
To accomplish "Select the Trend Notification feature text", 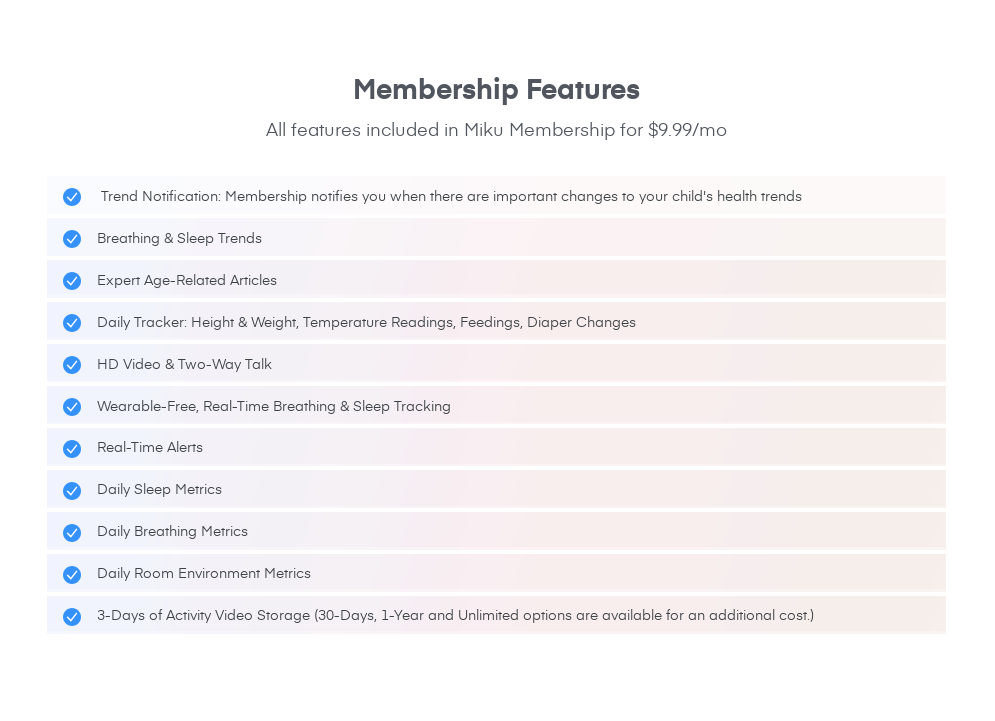I will coord(451,196).
